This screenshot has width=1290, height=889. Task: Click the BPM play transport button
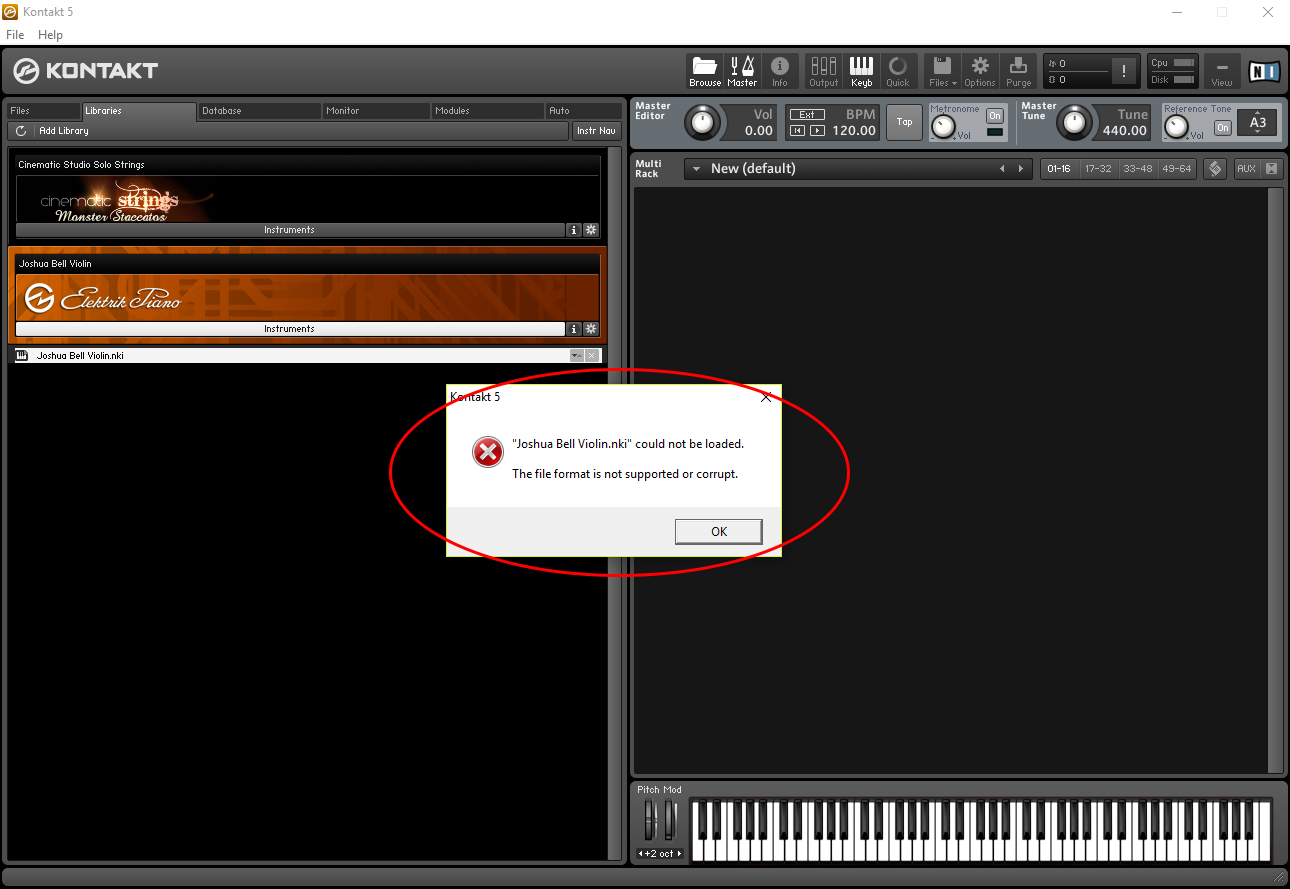tap(817, 131)
